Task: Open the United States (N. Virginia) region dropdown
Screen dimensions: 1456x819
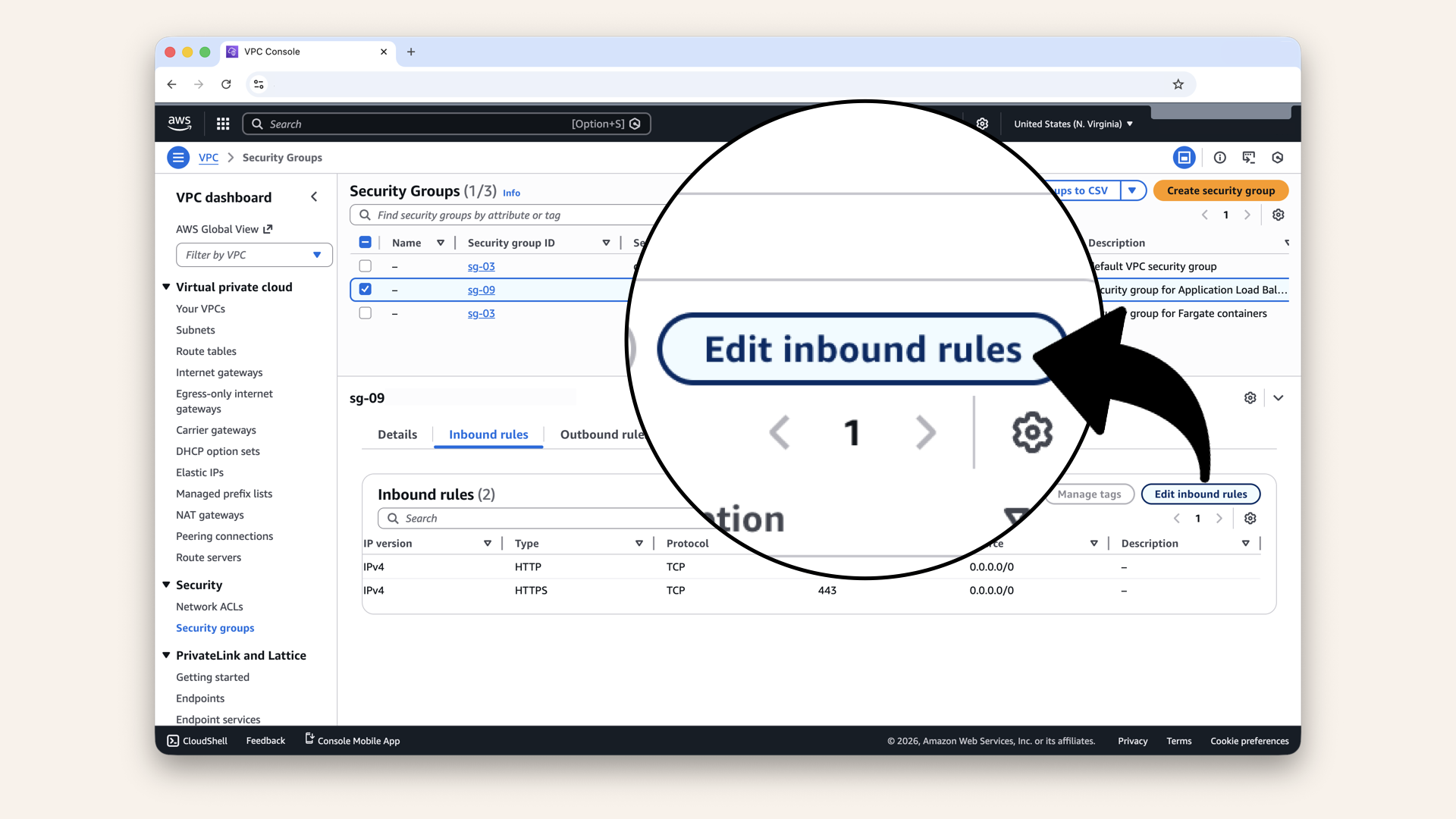Action: pos(1073,124)
